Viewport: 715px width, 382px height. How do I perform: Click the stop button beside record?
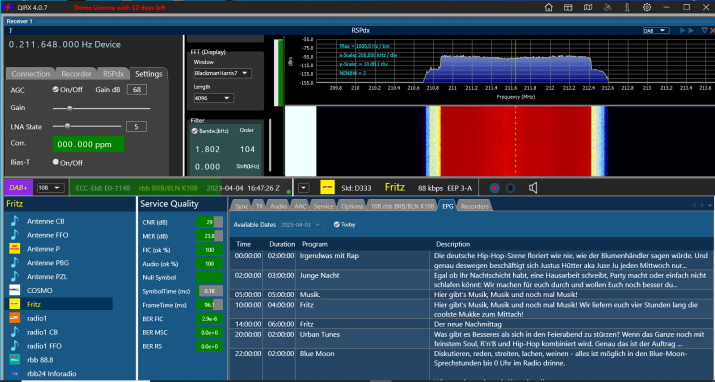pyautogui.click(x=510, y=188)
